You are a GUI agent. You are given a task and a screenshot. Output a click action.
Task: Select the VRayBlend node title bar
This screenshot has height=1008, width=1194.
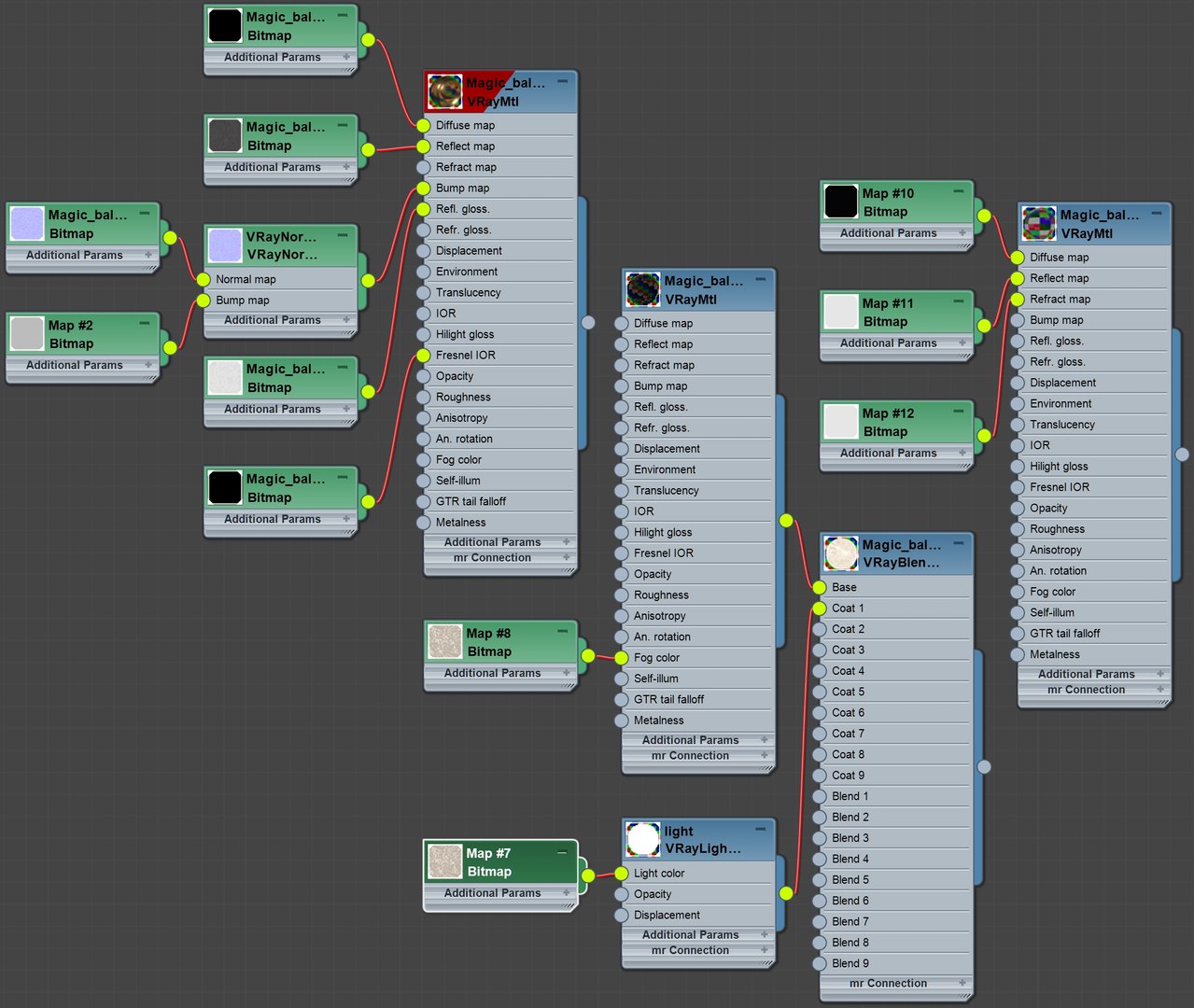tap(896, 553)
